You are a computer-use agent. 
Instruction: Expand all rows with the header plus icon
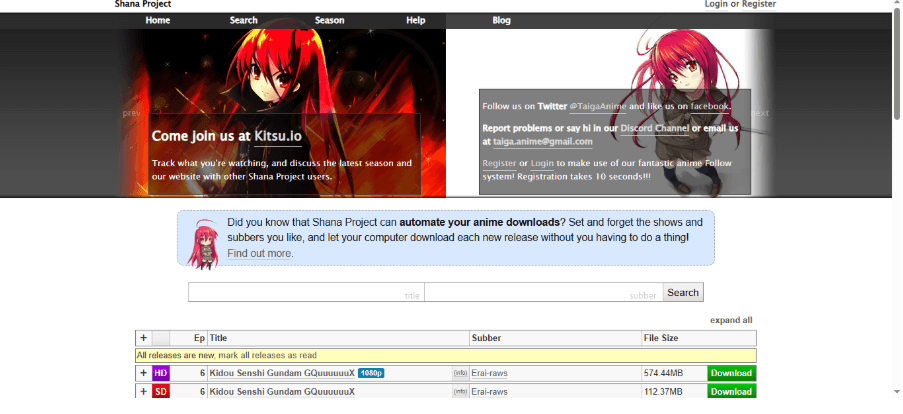click(x=143, y=338)
